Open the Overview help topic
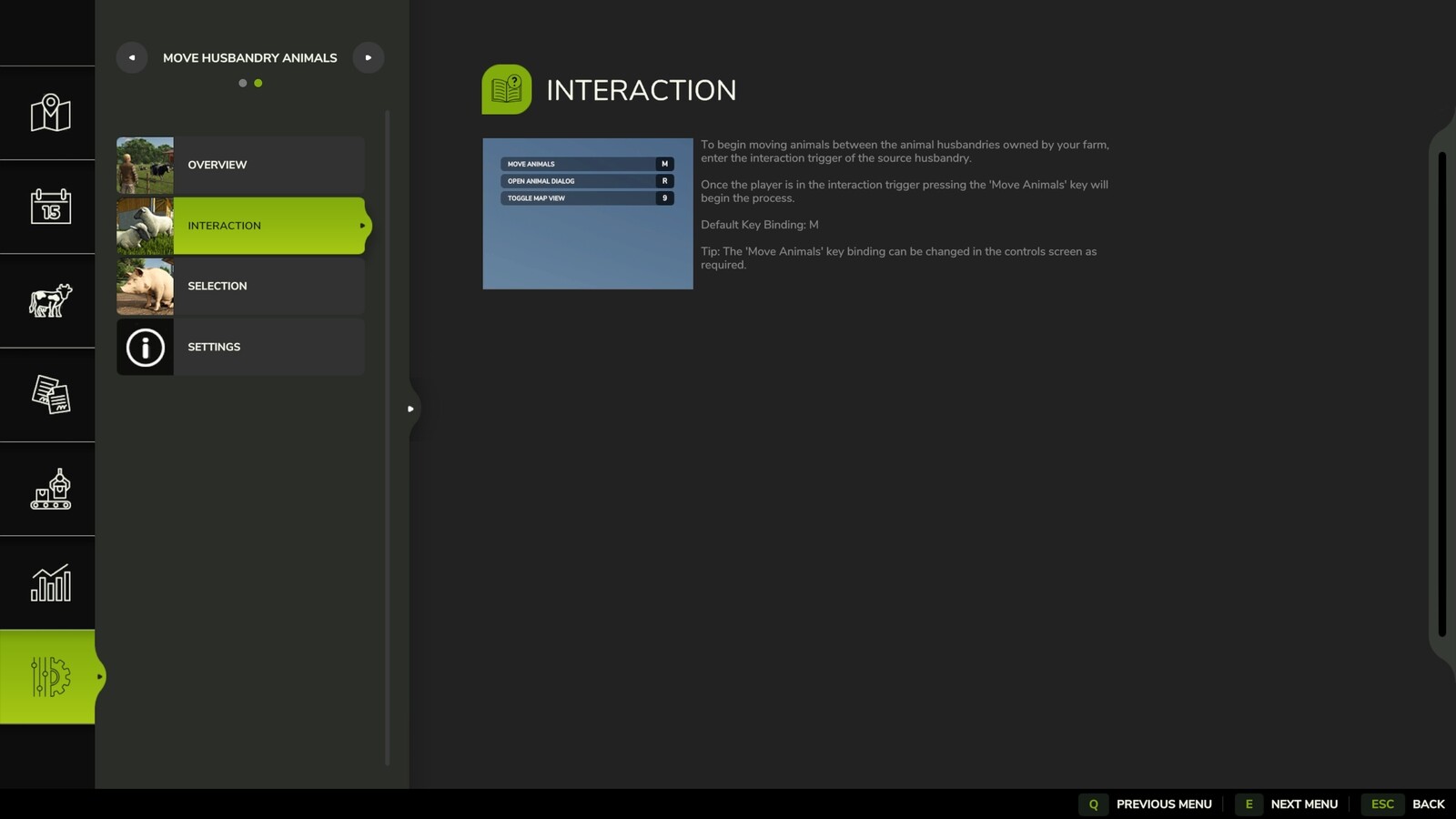Viewport: 1456px width, 819px height. tap(240, 165)
